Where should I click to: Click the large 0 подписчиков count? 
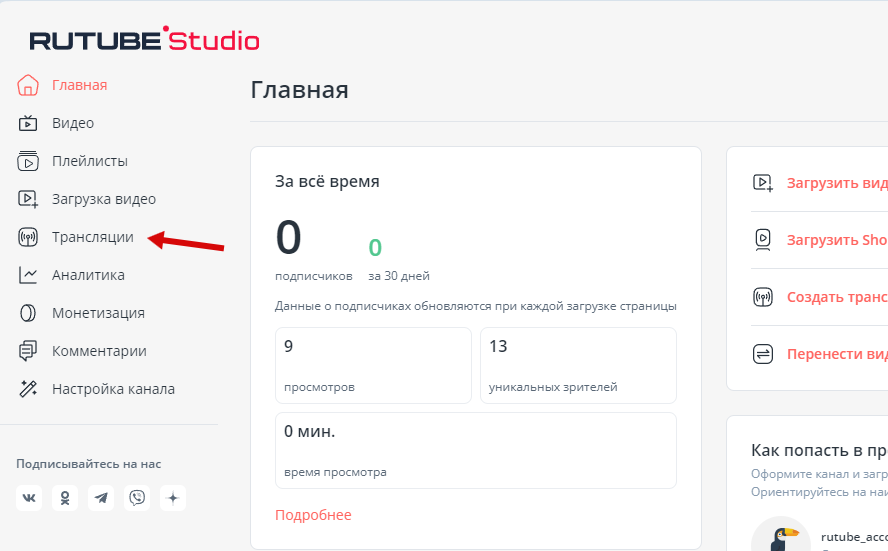[x=289, y=237]
